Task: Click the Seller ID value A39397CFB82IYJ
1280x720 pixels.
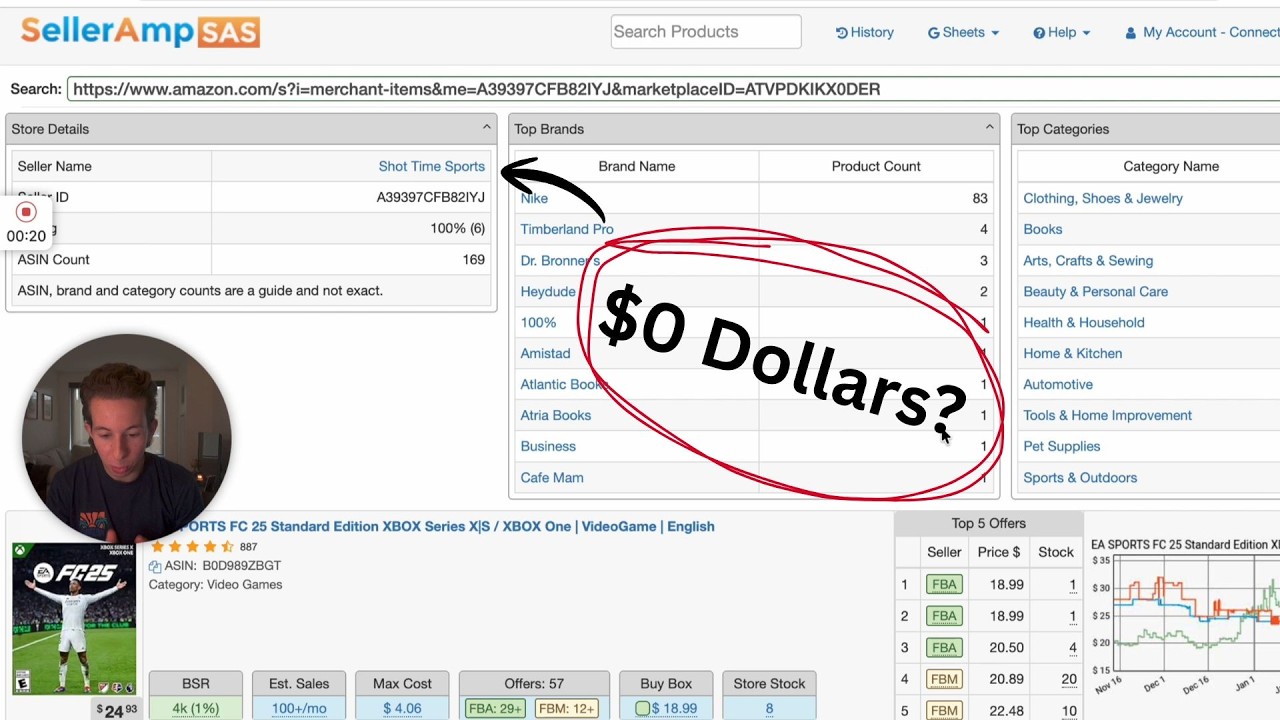Action: 431,197
